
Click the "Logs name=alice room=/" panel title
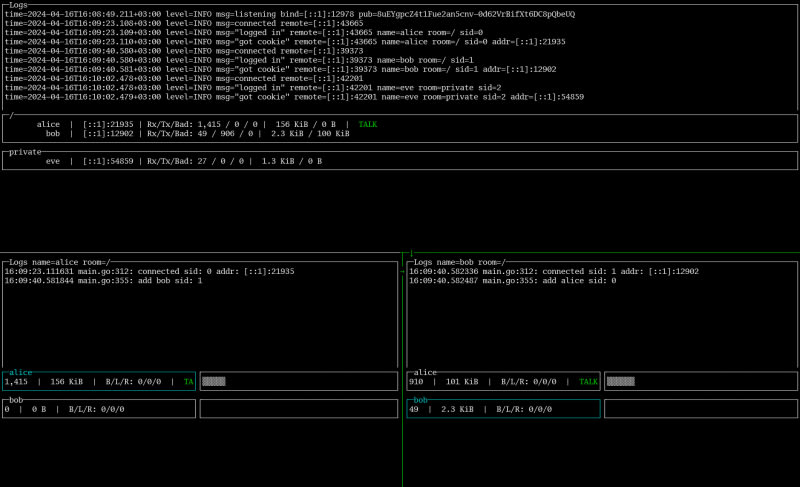60,261
